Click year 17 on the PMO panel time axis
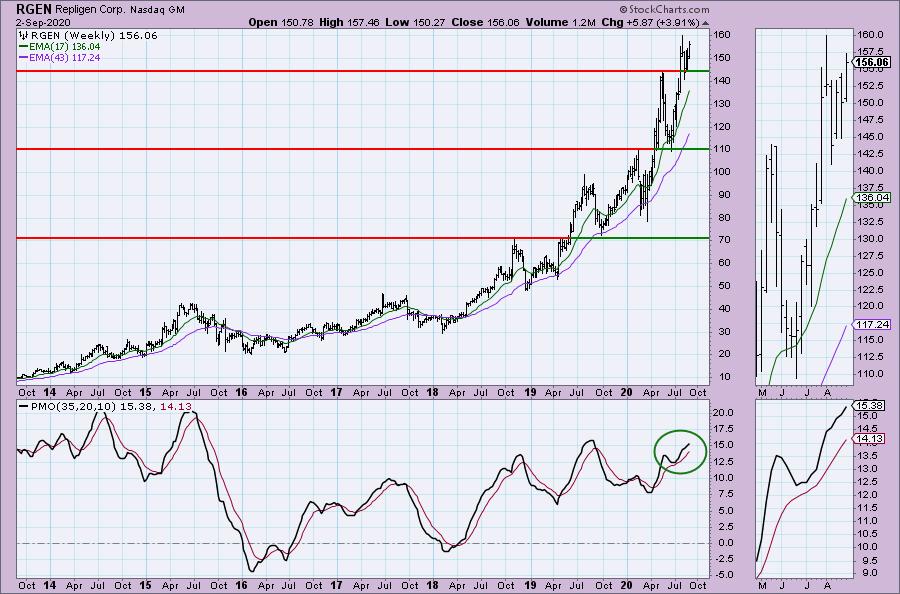Viewport: 900px width, 594px height. [x=336, y=585]
